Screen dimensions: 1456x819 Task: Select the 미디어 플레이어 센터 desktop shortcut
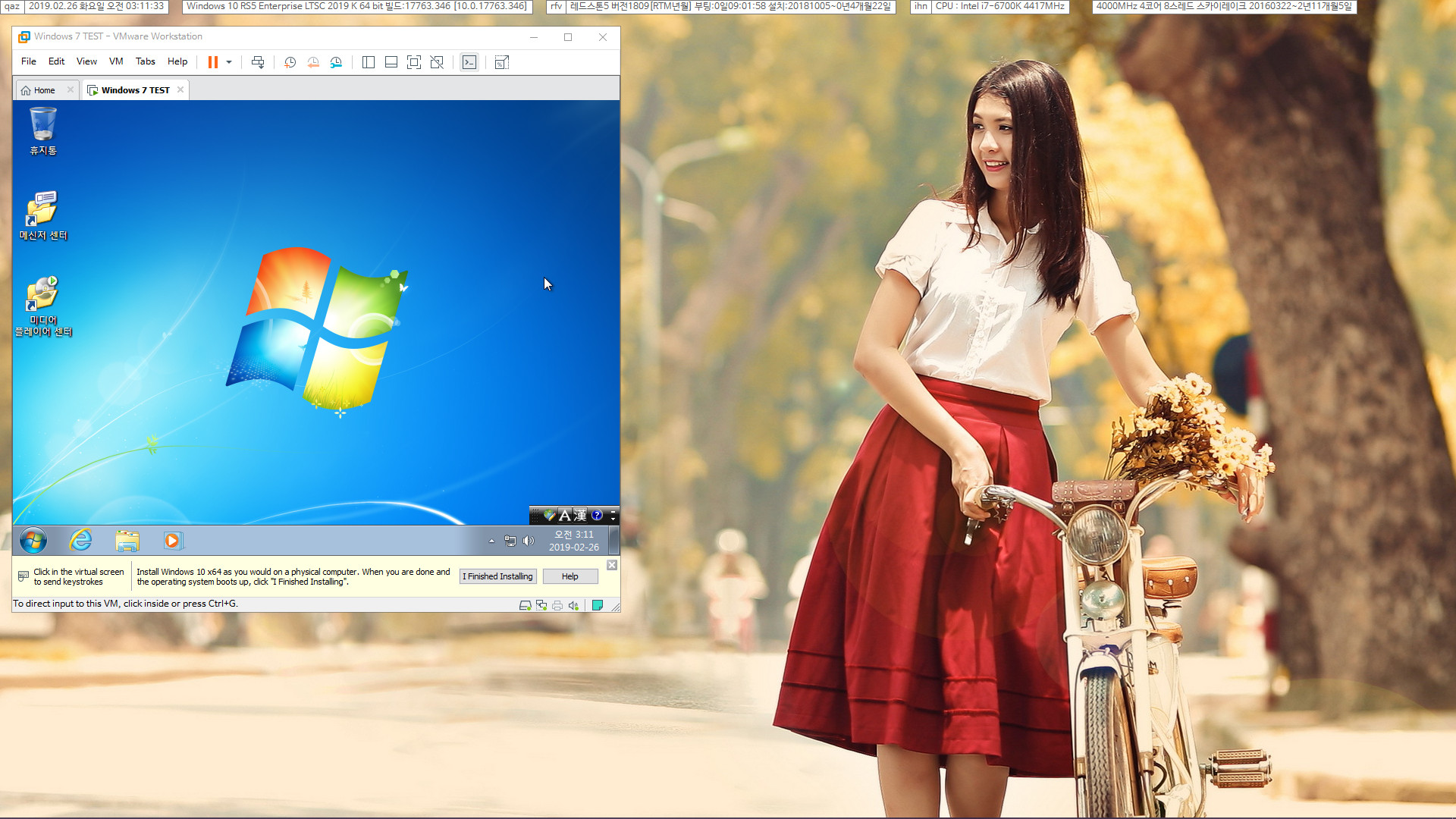[x=43, y=306]
